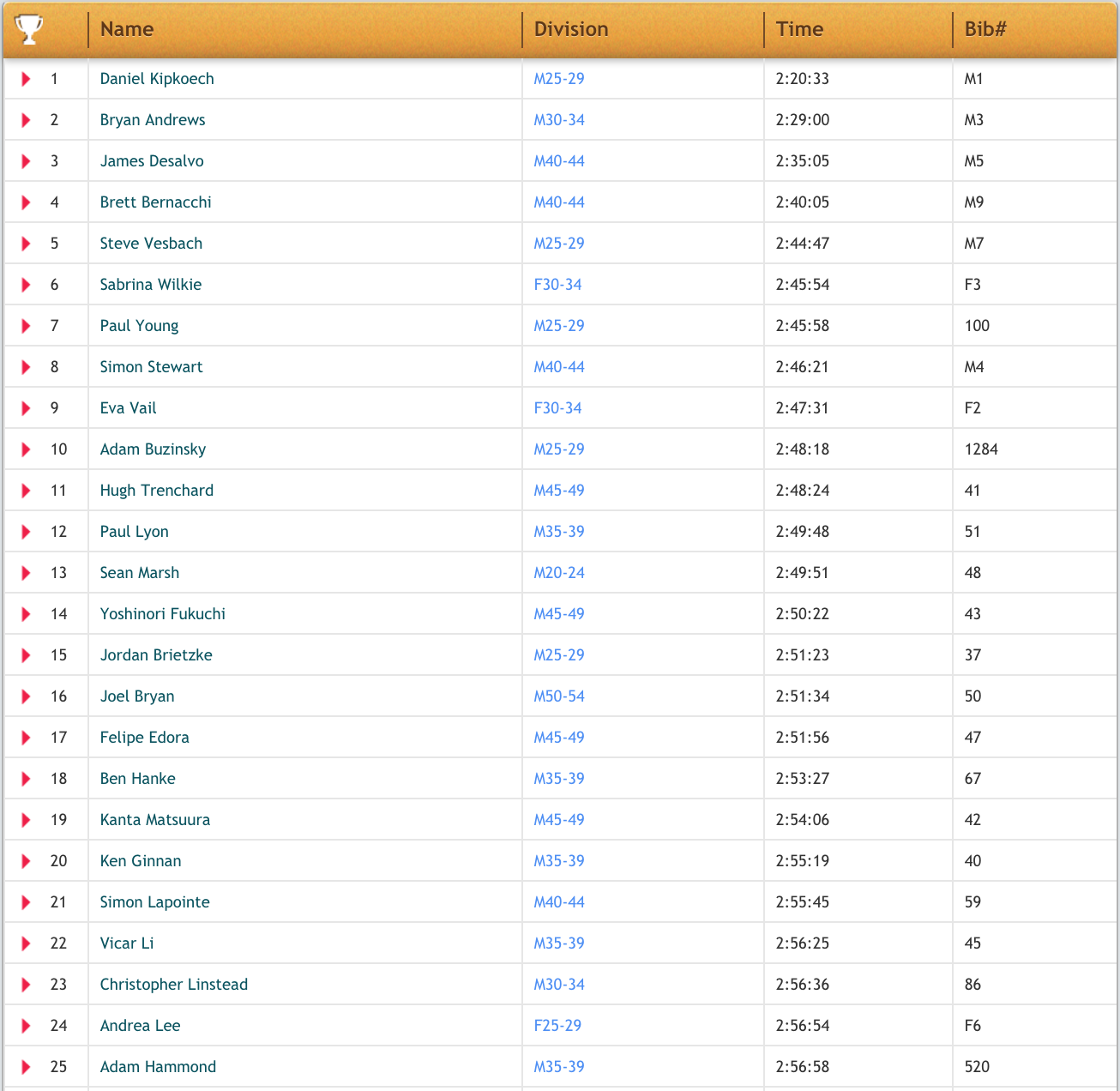The width and height of the screenshot is (1120, 1091).
Task: Sort by the Time column header
Action: click(799, 29)
